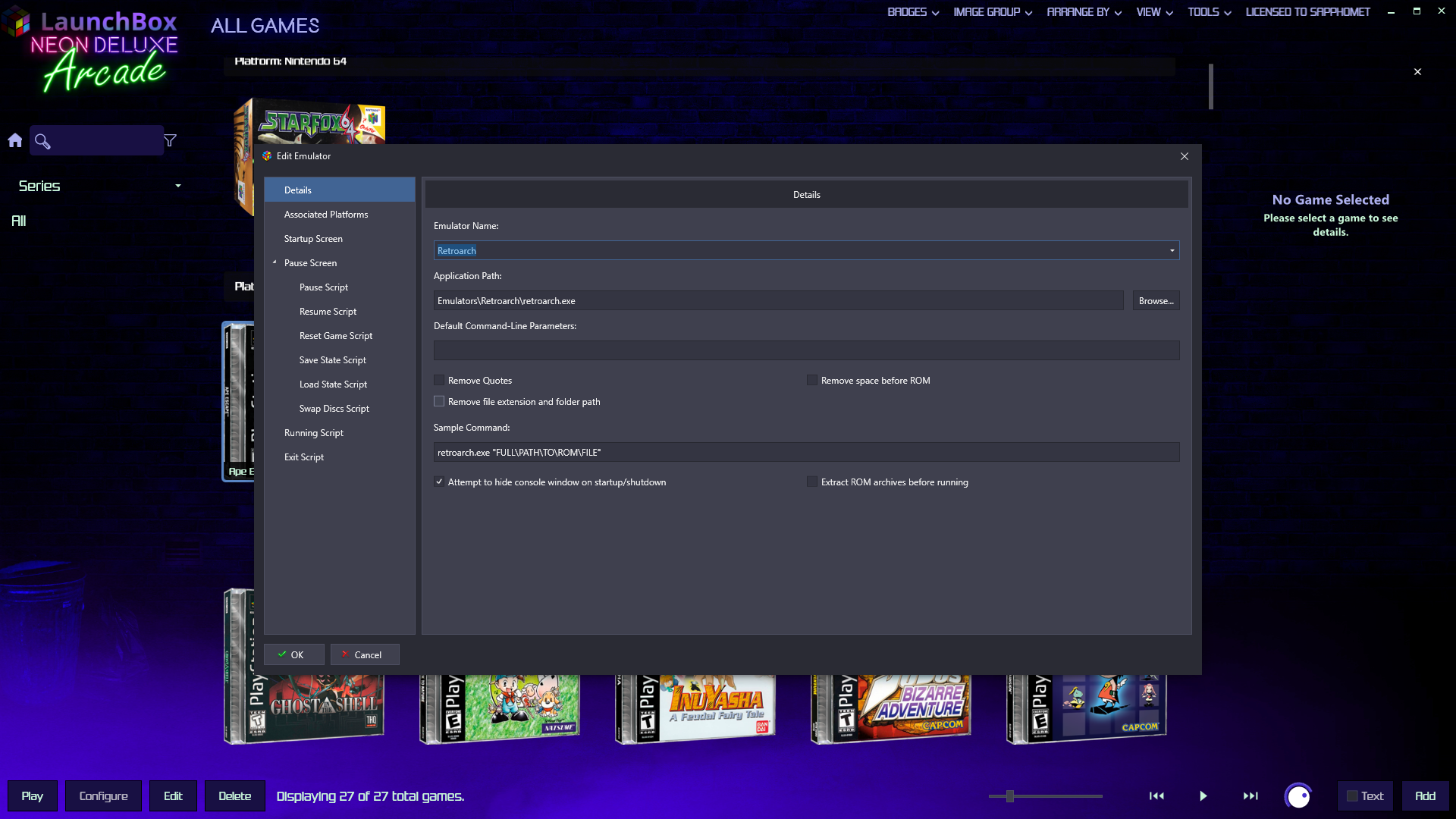Open the Emulator Name dropdown arrow
This screenshot has height=819, width=1456.
coord(1172,251)
